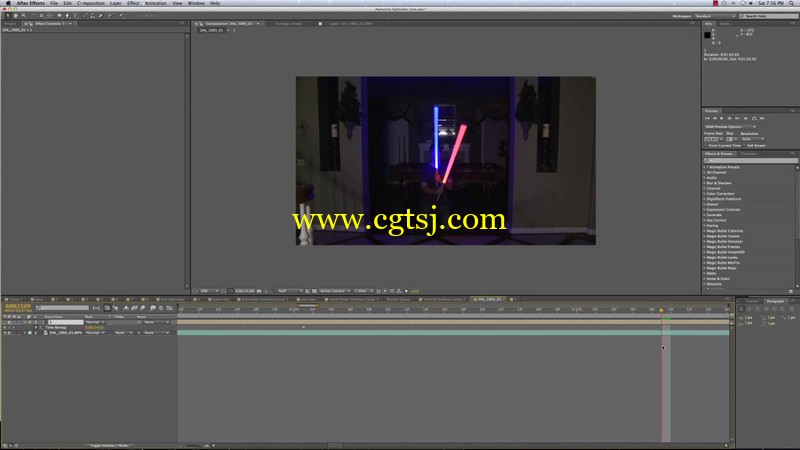Expand the Blur & Sharpen effects category
This screenshot has height=450, width=800.
tap(705, 183)
